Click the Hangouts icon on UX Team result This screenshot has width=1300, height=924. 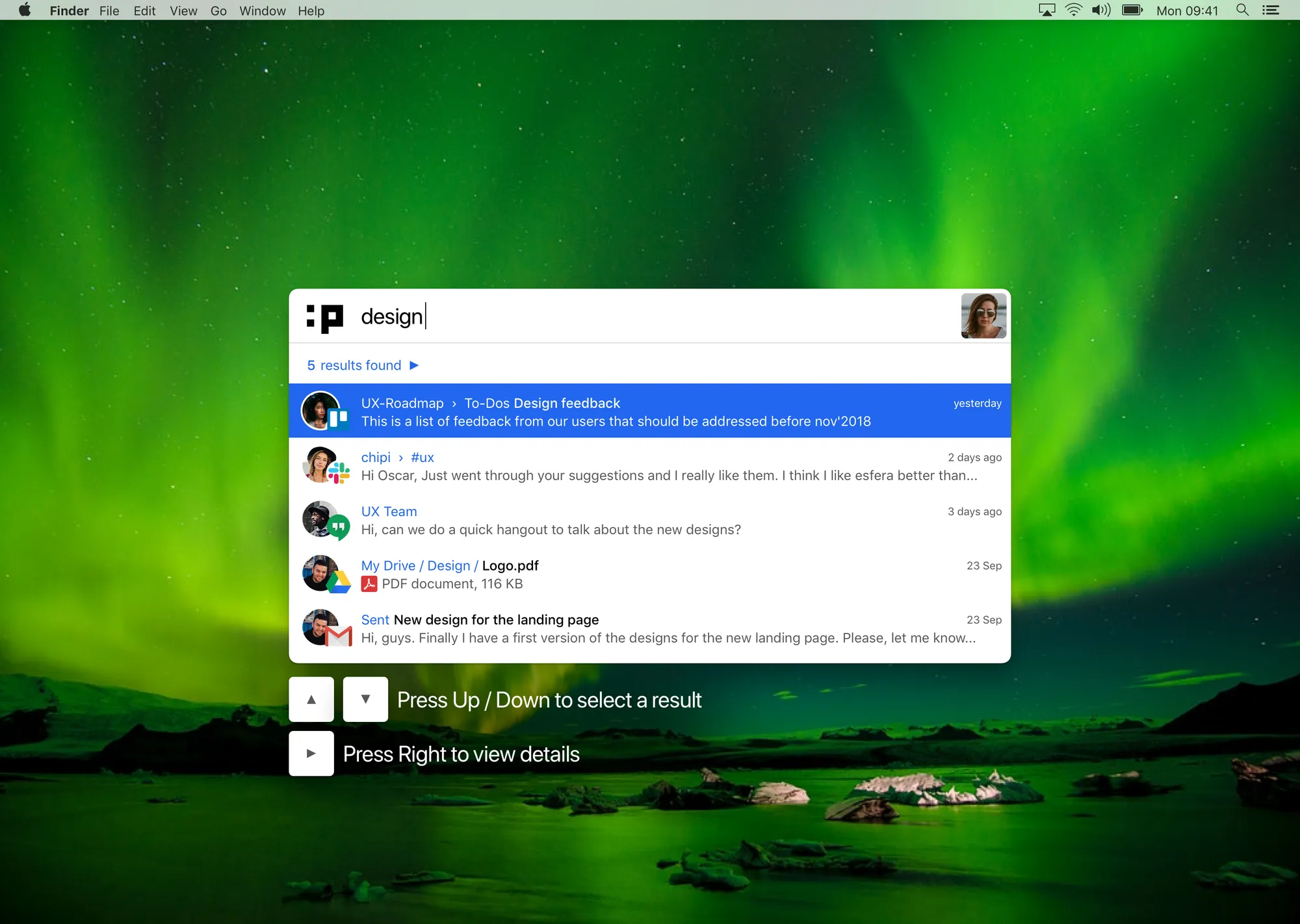[x=339, y=527]
